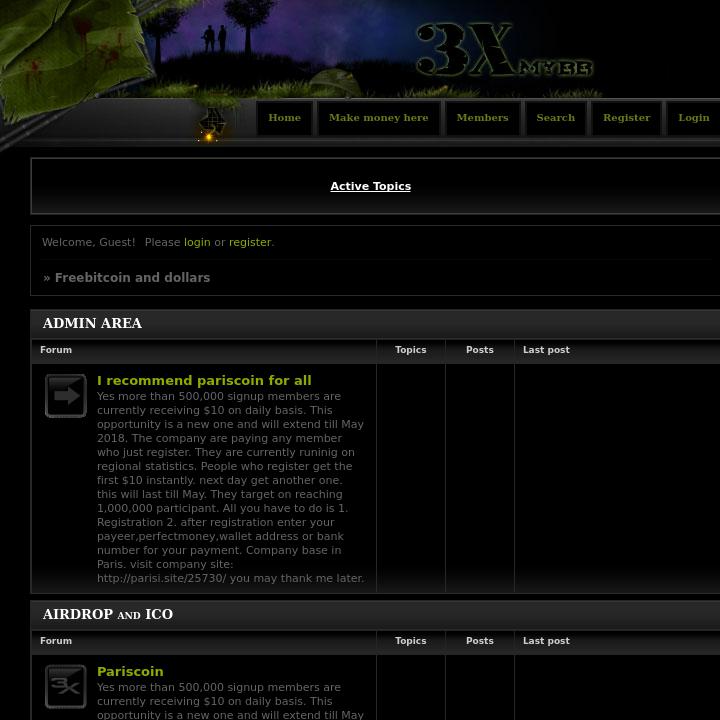This screenshot has width=720, height=720.
Task: Click the 3X MyBB logo in header
Action: (x=504, y=53)
